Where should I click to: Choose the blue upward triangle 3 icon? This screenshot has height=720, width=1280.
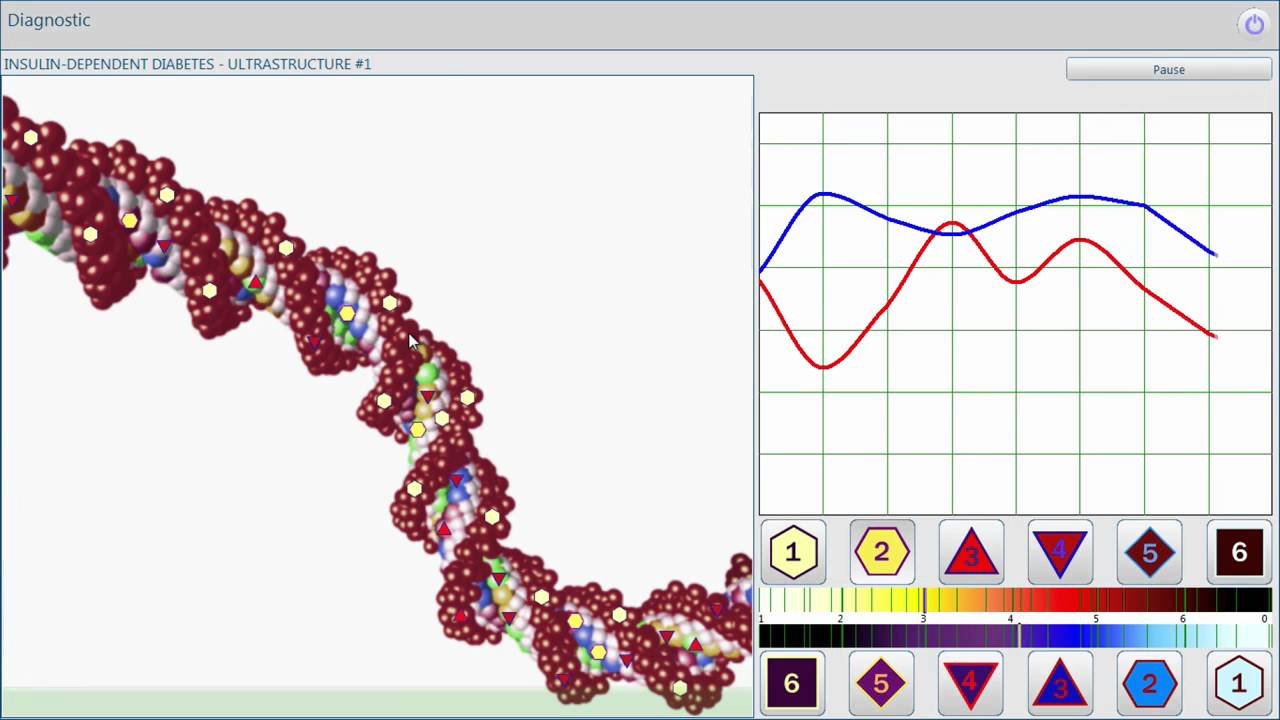pyautogui.click(x=1060, y=683)
